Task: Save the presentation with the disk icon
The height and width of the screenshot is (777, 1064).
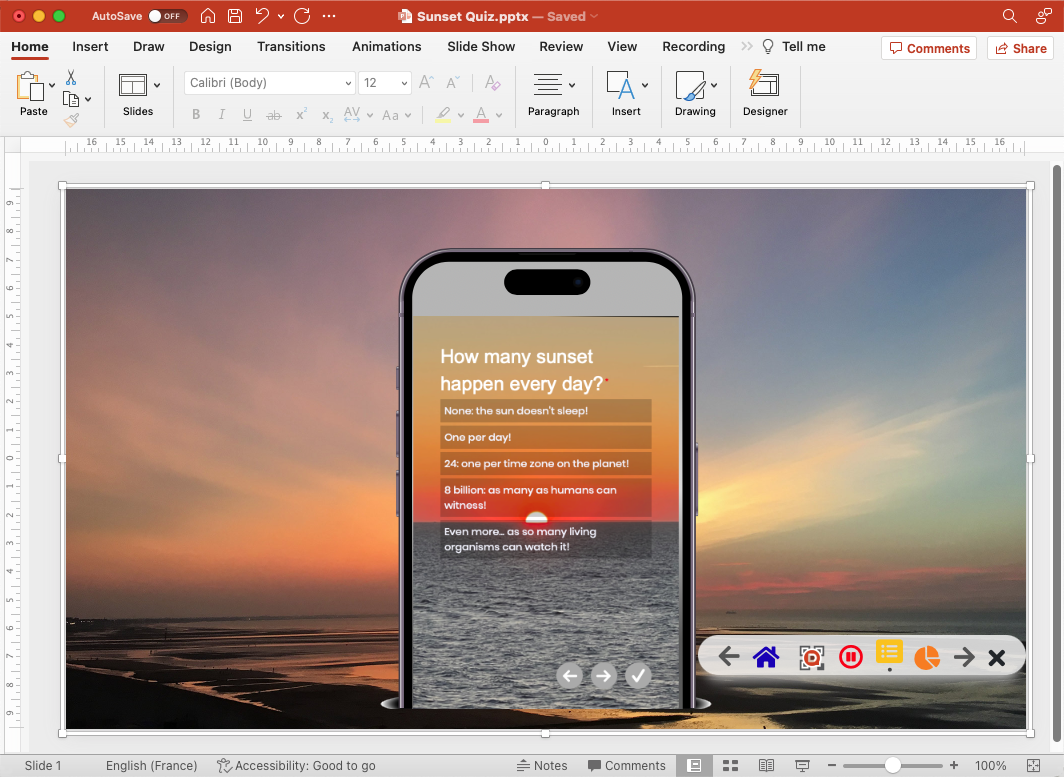Action: [234, 16]
